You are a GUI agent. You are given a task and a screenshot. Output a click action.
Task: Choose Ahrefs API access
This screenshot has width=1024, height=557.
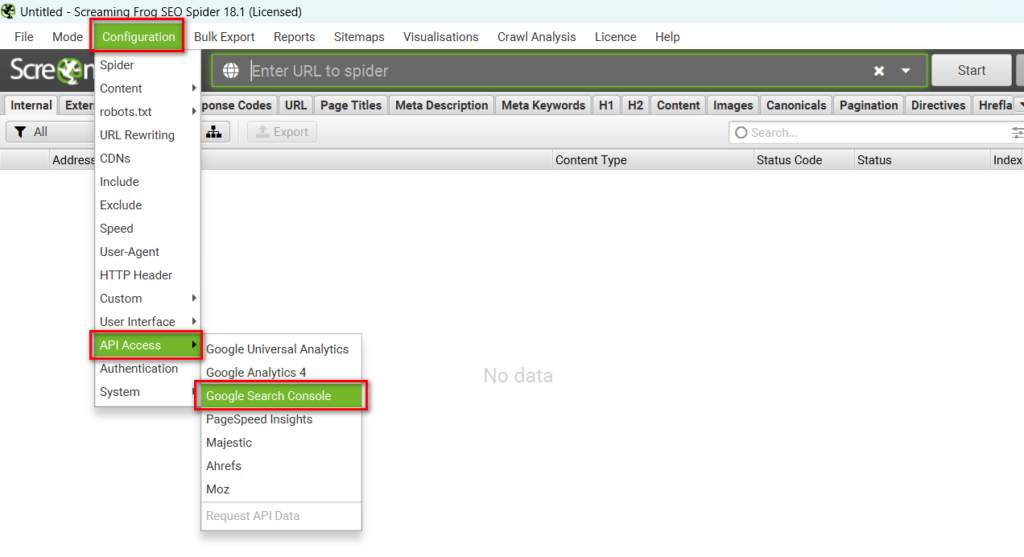281,466
